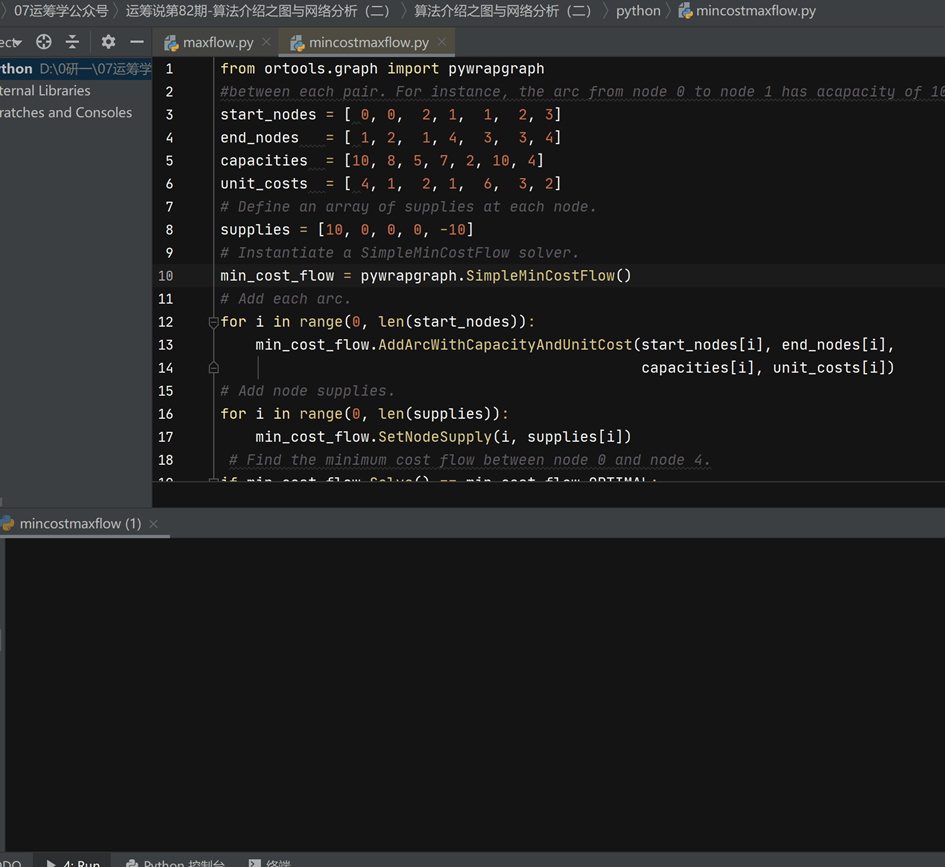Click line number 1 in gutter
The width and height of the screenshot is (945, 867).
pos(169,69)
